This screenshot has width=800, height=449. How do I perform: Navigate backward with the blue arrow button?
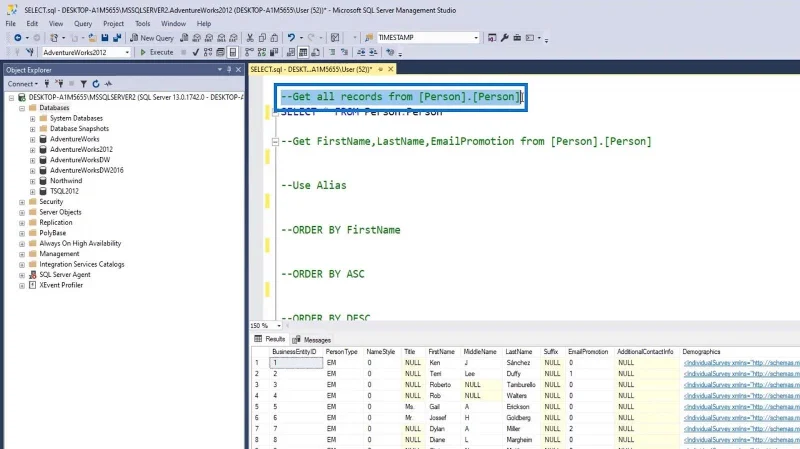17,38
